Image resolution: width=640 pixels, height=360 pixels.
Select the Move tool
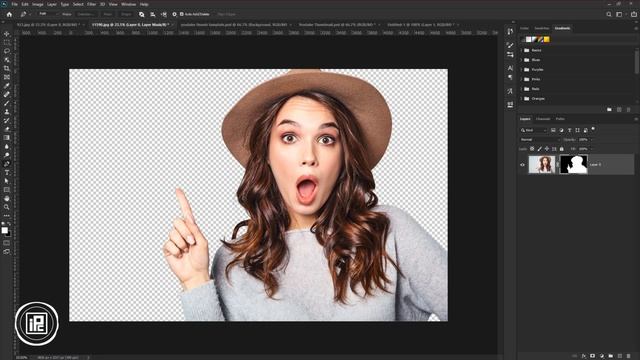pyautogui.click(x=7, y=34)
